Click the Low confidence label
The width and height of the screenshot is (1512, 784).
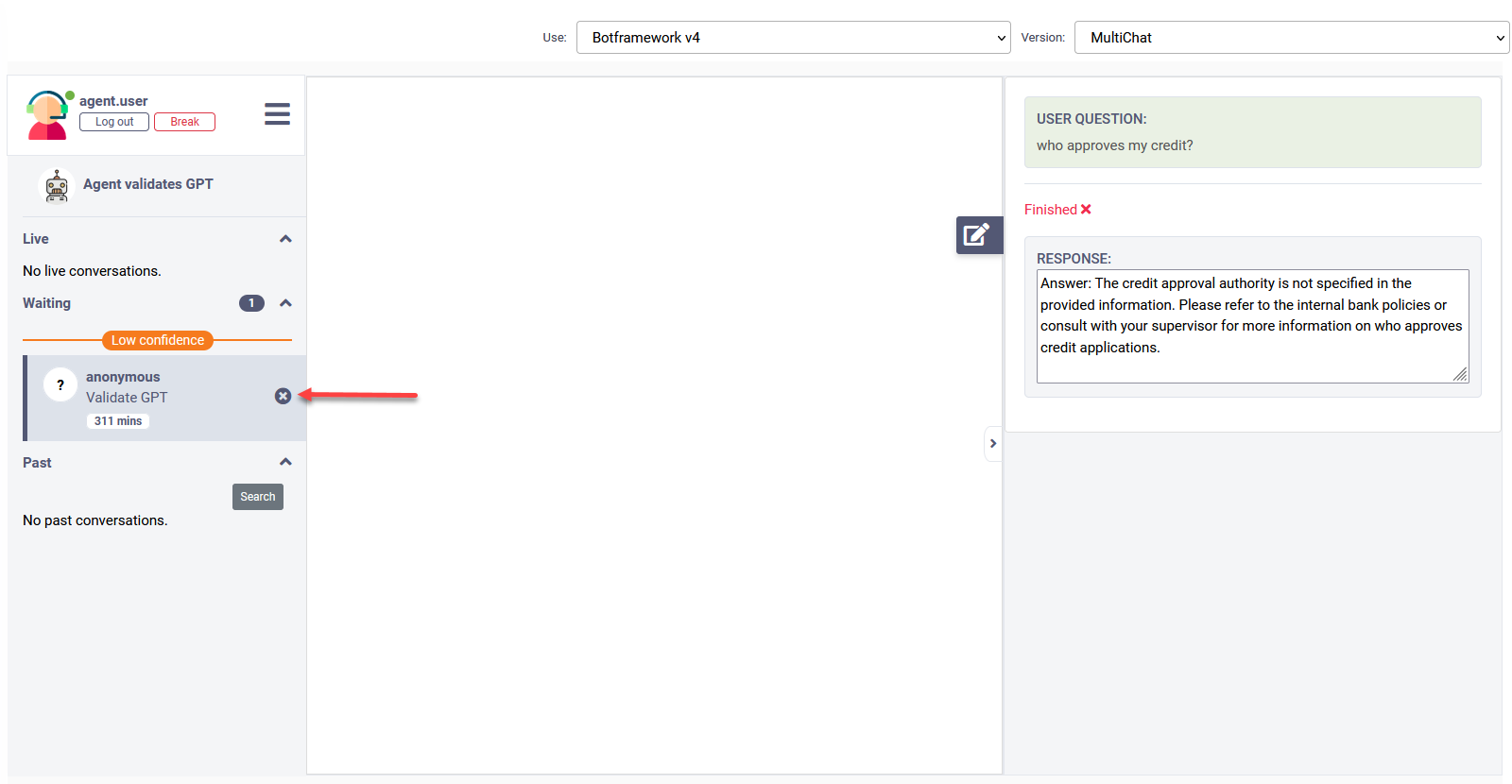[158, 340]
